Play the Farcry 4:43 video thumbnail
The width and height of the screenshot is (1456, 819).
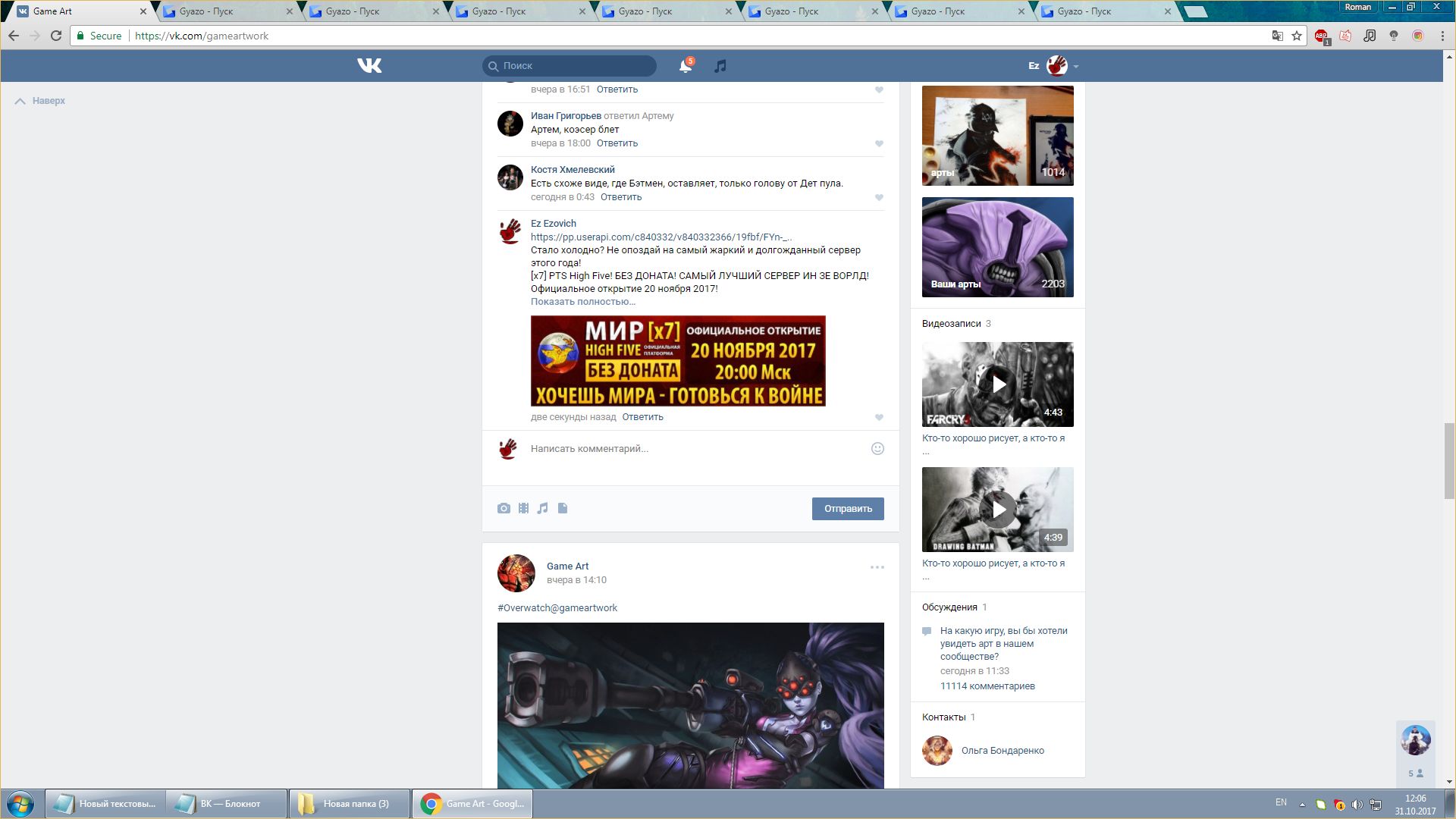(997, 384)
